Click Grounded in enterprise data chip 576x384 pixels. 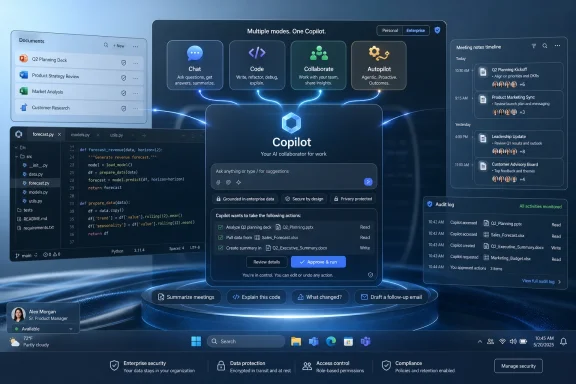[x=245, y=199]
